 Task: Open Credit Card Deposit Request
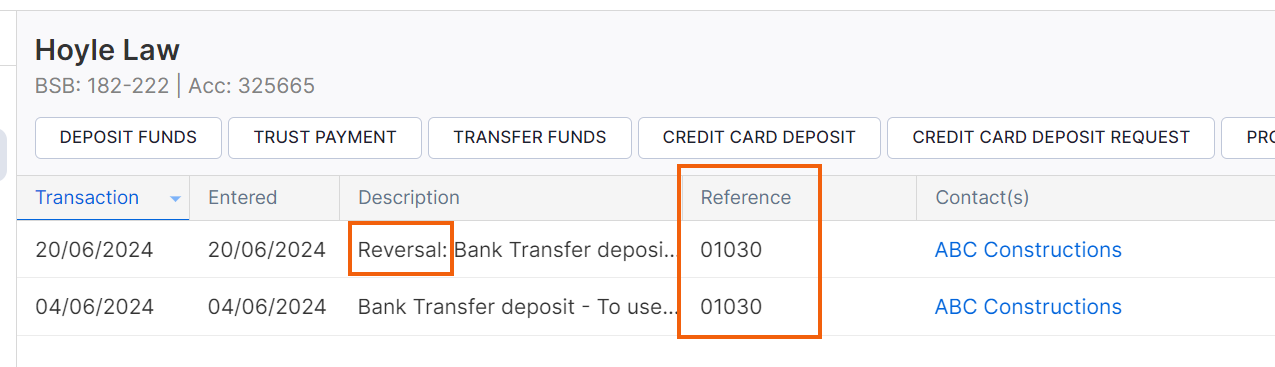[1051, 138]
